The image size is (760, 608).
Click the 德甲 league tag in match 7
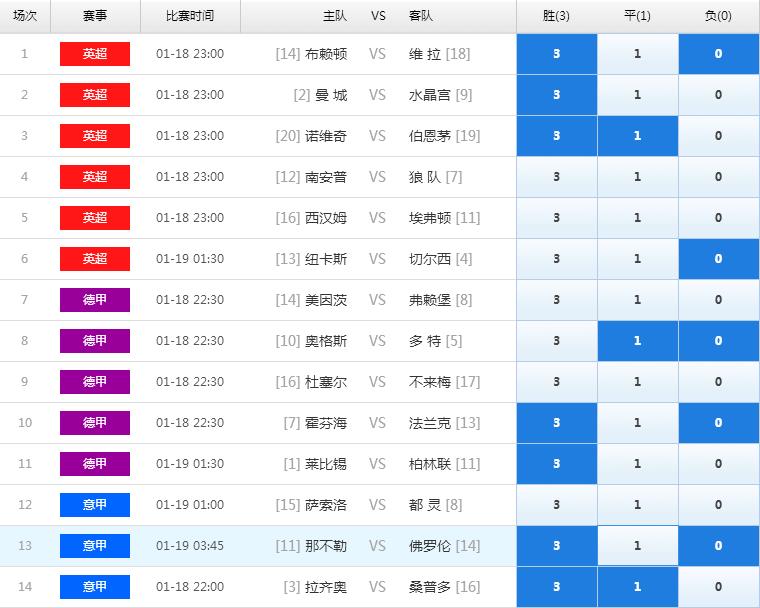click(95, 300)
